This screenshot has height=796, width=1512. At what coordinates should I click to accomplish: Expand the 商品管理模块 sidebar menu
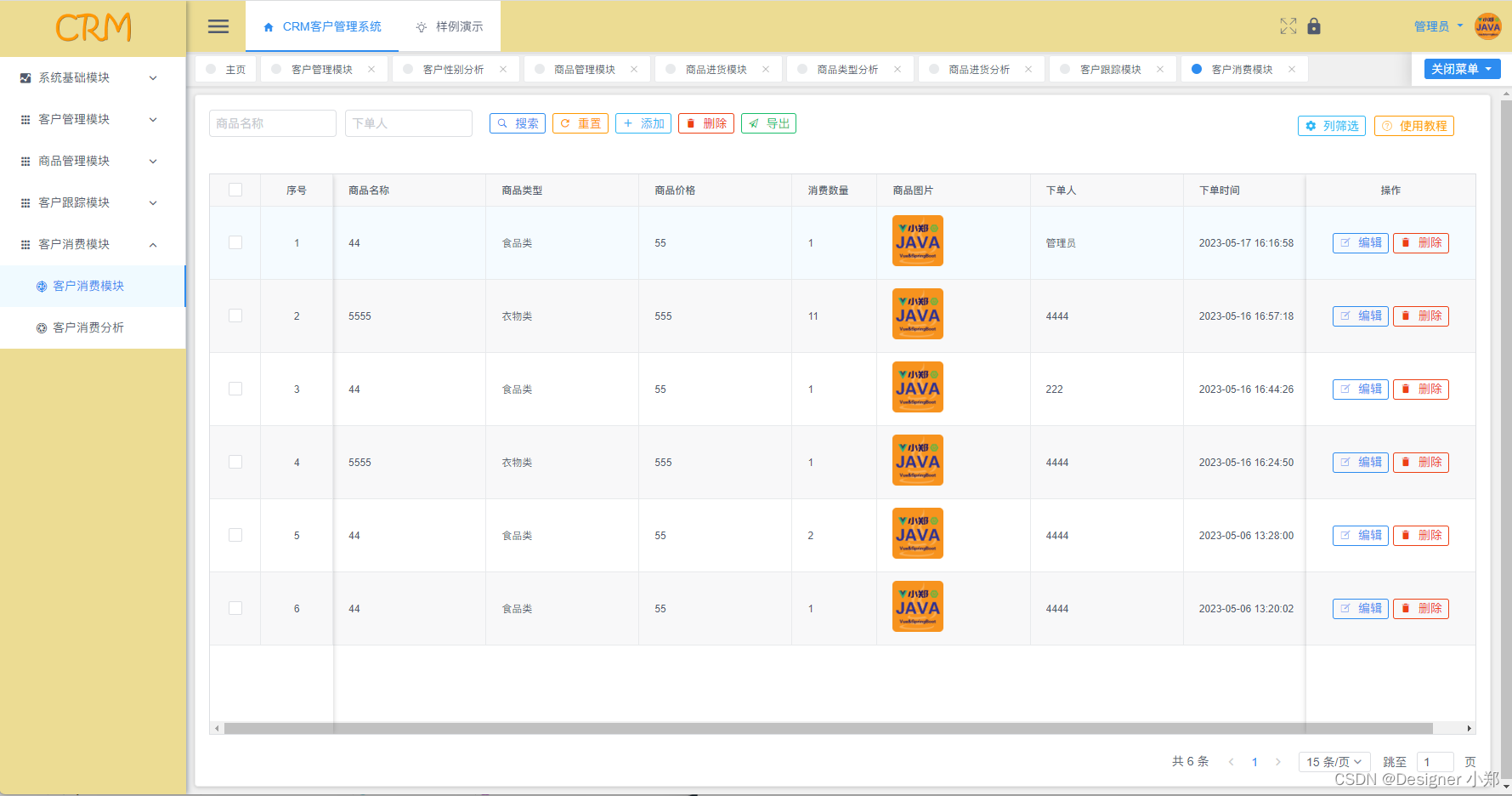click(93, 161)
